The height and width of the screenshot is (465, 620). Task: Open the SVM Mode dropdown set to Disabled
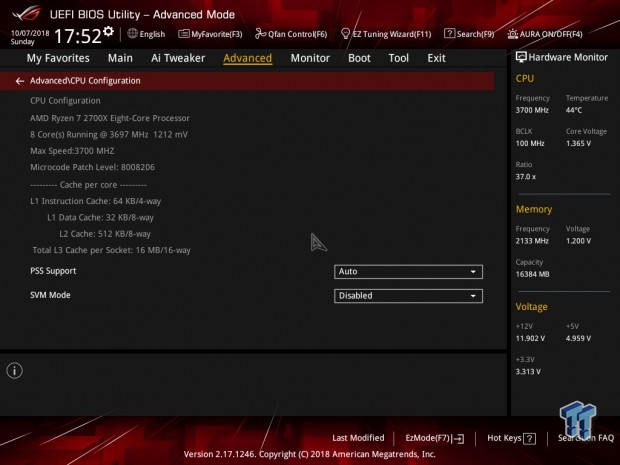[x=408, y=296]
